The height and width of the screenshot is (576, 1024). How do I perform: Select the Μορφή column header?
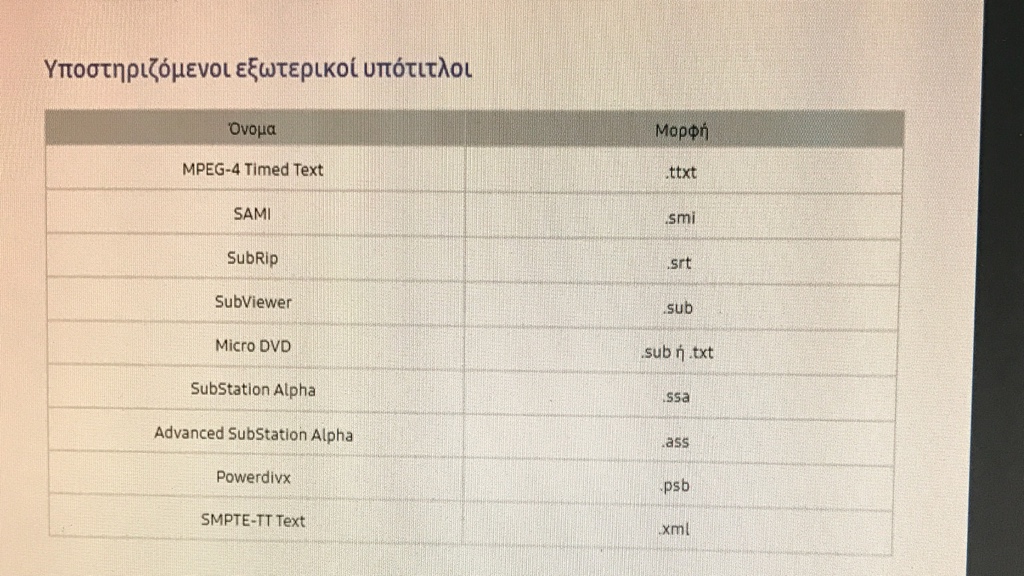click(682, 131)
